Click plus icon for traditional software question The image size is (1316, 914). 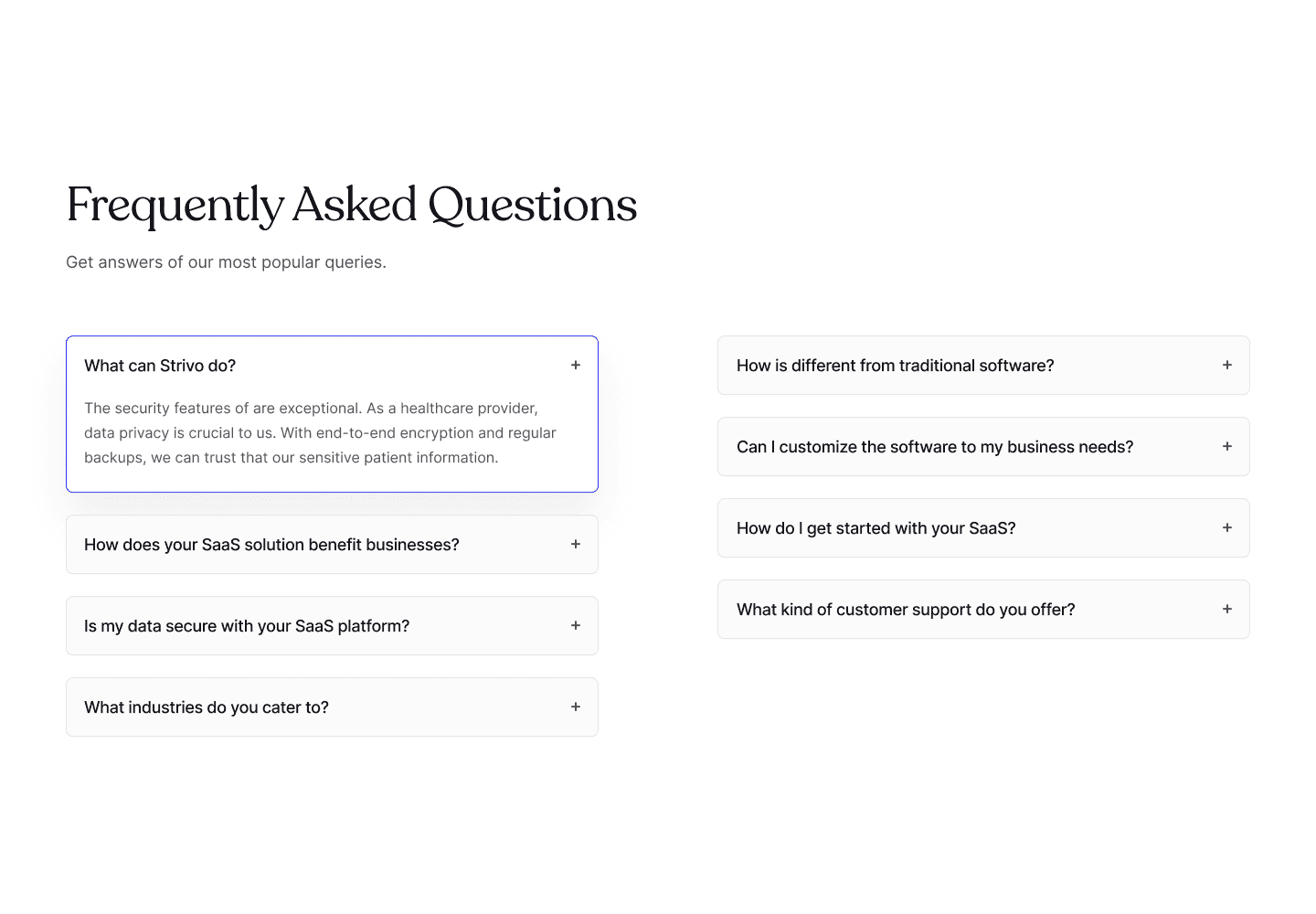tap(1227, 366)
